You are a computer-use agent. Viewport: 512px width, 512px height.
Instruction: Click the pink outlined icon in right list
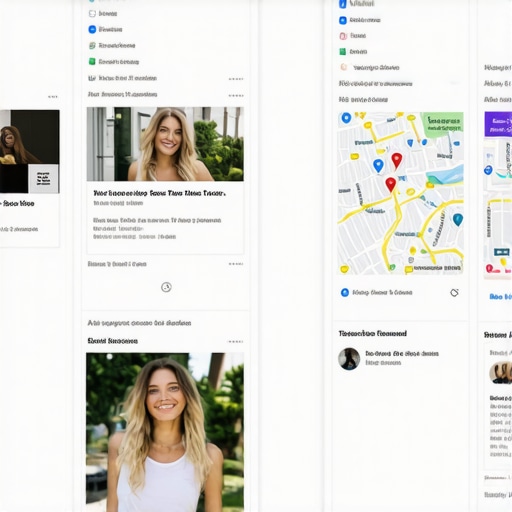pos(343,36)
